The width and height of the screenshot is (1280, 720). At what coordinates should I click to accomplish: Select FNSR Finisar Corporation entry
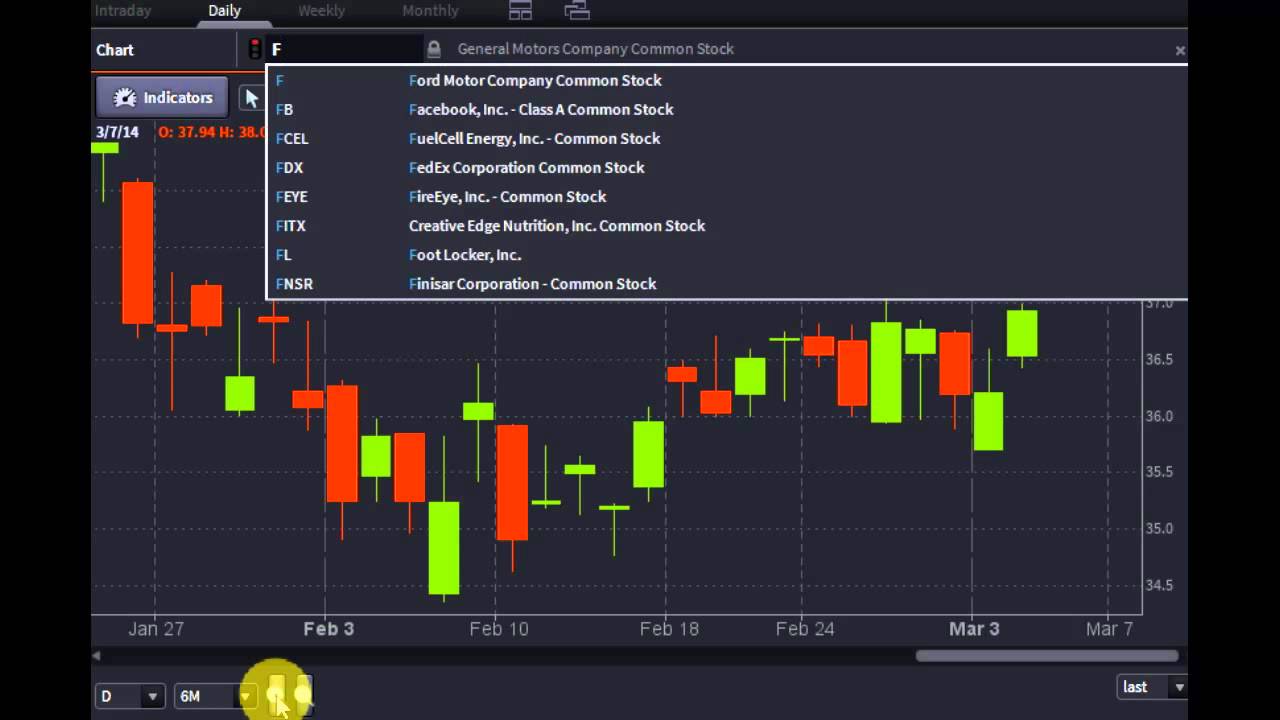(x=726, y=283)
